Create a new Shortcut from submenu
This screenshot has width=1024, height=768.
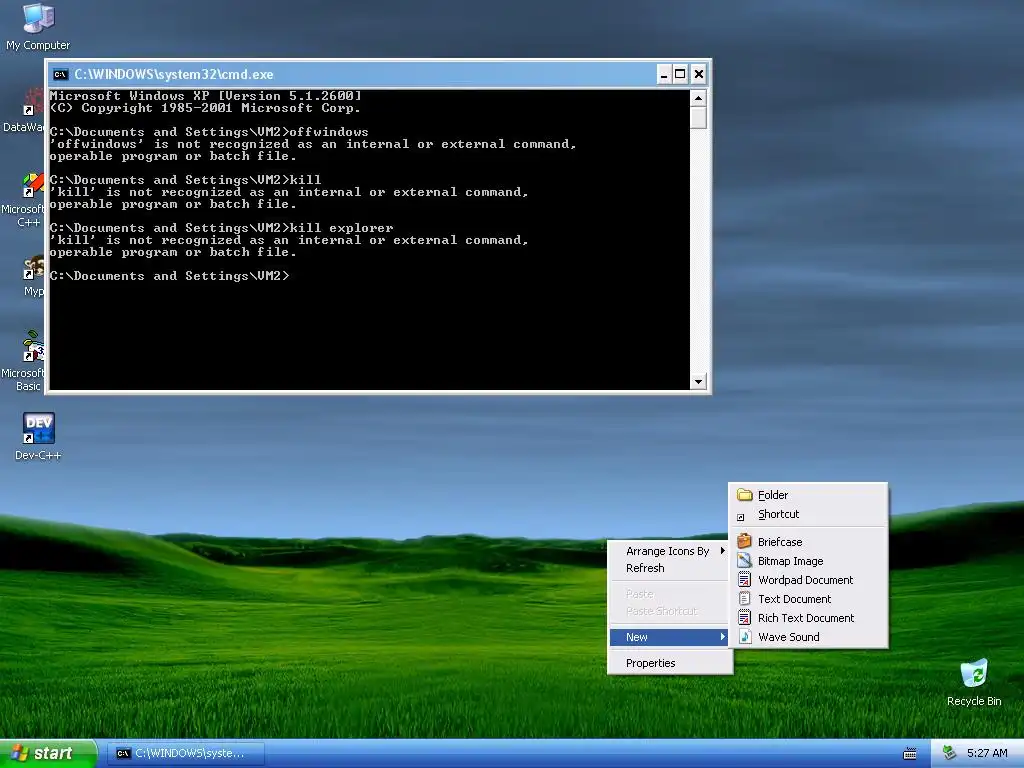click(x=808, y=514)
